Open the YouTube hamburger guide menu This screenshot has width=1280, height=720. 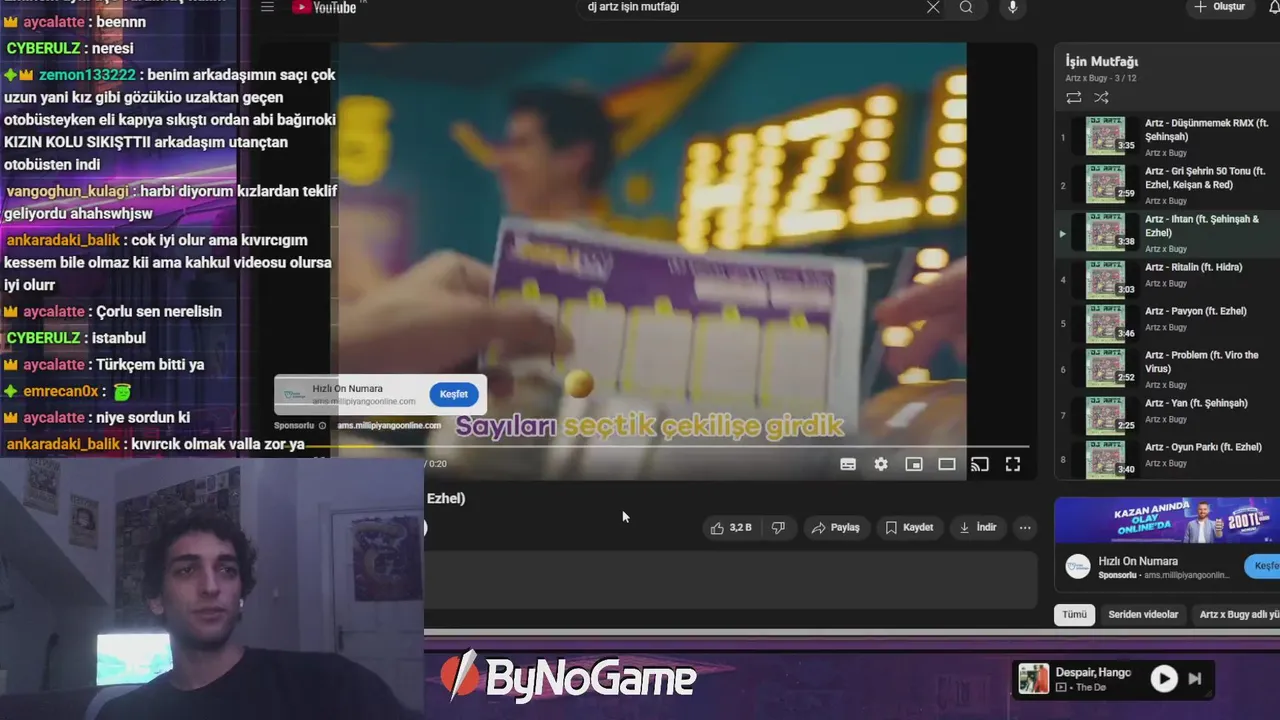267,7
